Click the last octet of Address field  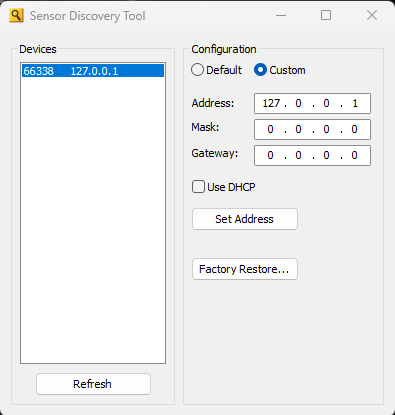pyautogui.click(x=355, y=103)
